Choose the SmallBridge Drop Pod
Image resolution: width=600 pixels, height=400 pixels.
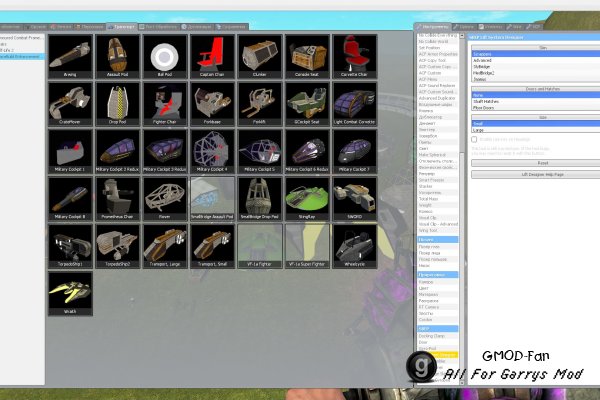coord(260,199)
